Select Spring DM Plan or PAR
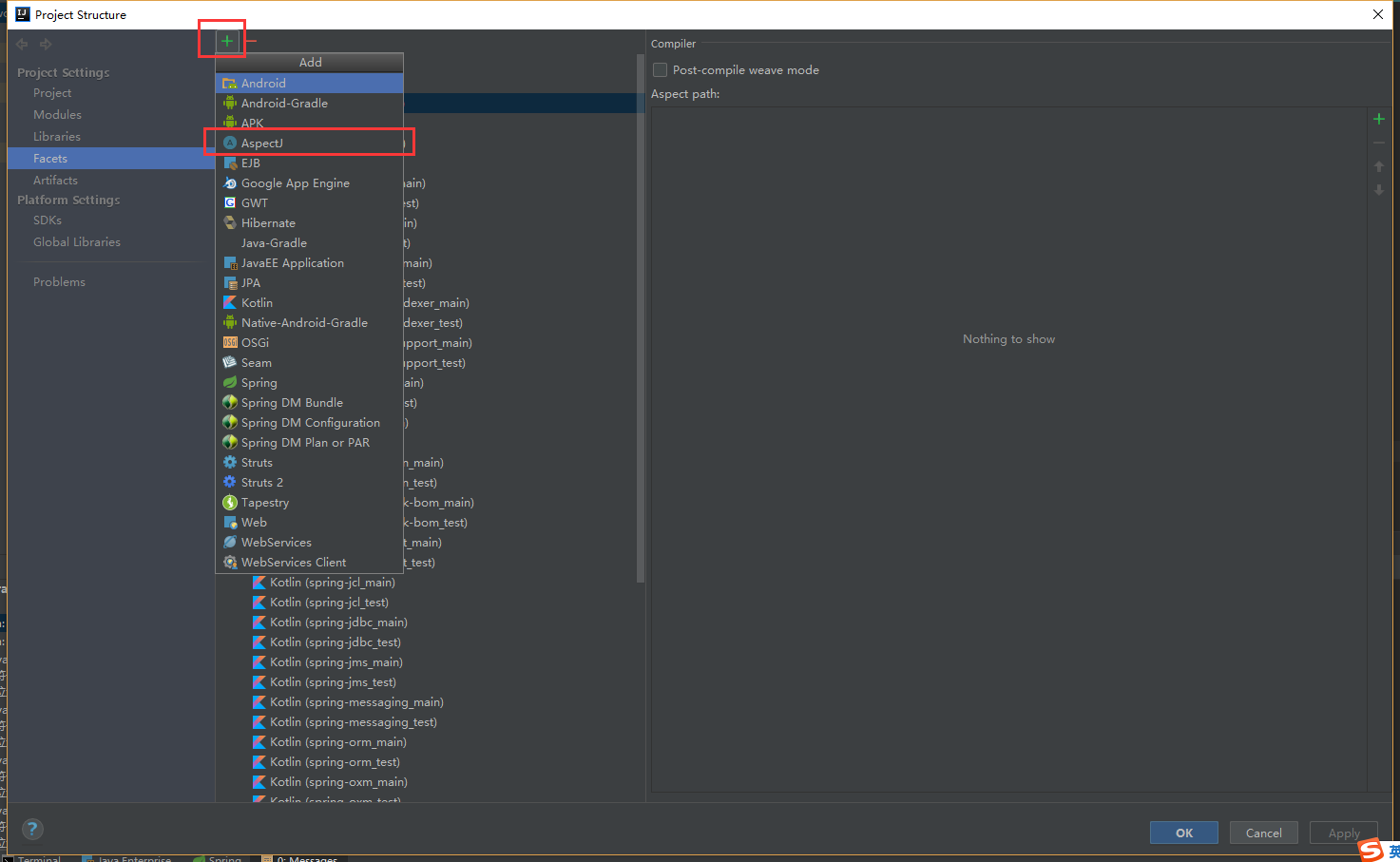Image resolution: width=1400 pixels, height=862 pixels. [310, 443]
